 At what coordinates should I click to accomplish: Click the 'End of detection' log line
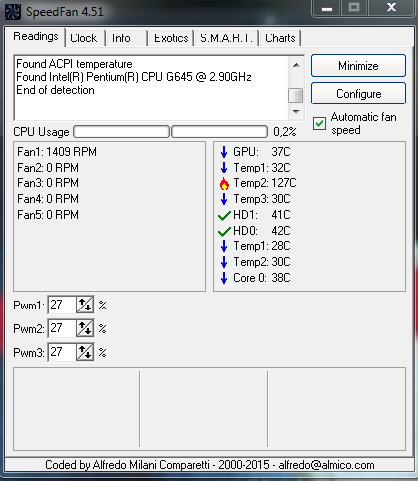click(55, 90)
